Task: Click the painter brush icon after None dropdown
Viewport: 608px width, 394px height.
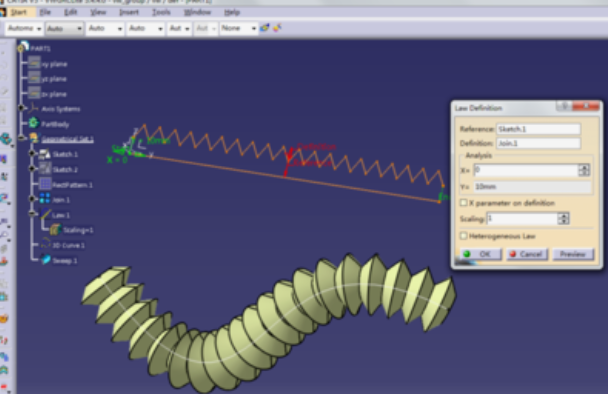Action: pos(265,28)
